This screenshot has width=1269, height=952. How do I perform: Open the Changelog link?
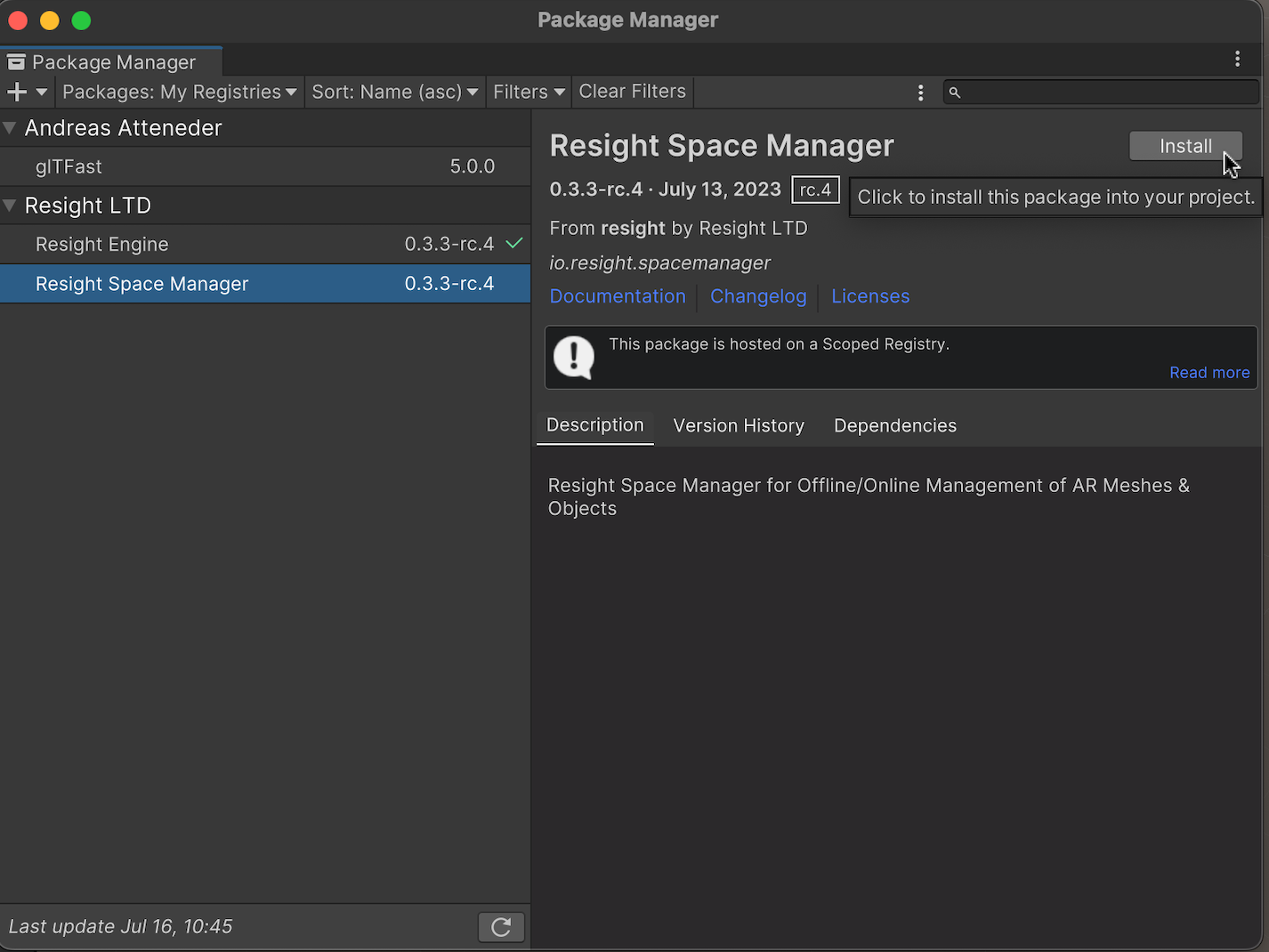(758, 296)
